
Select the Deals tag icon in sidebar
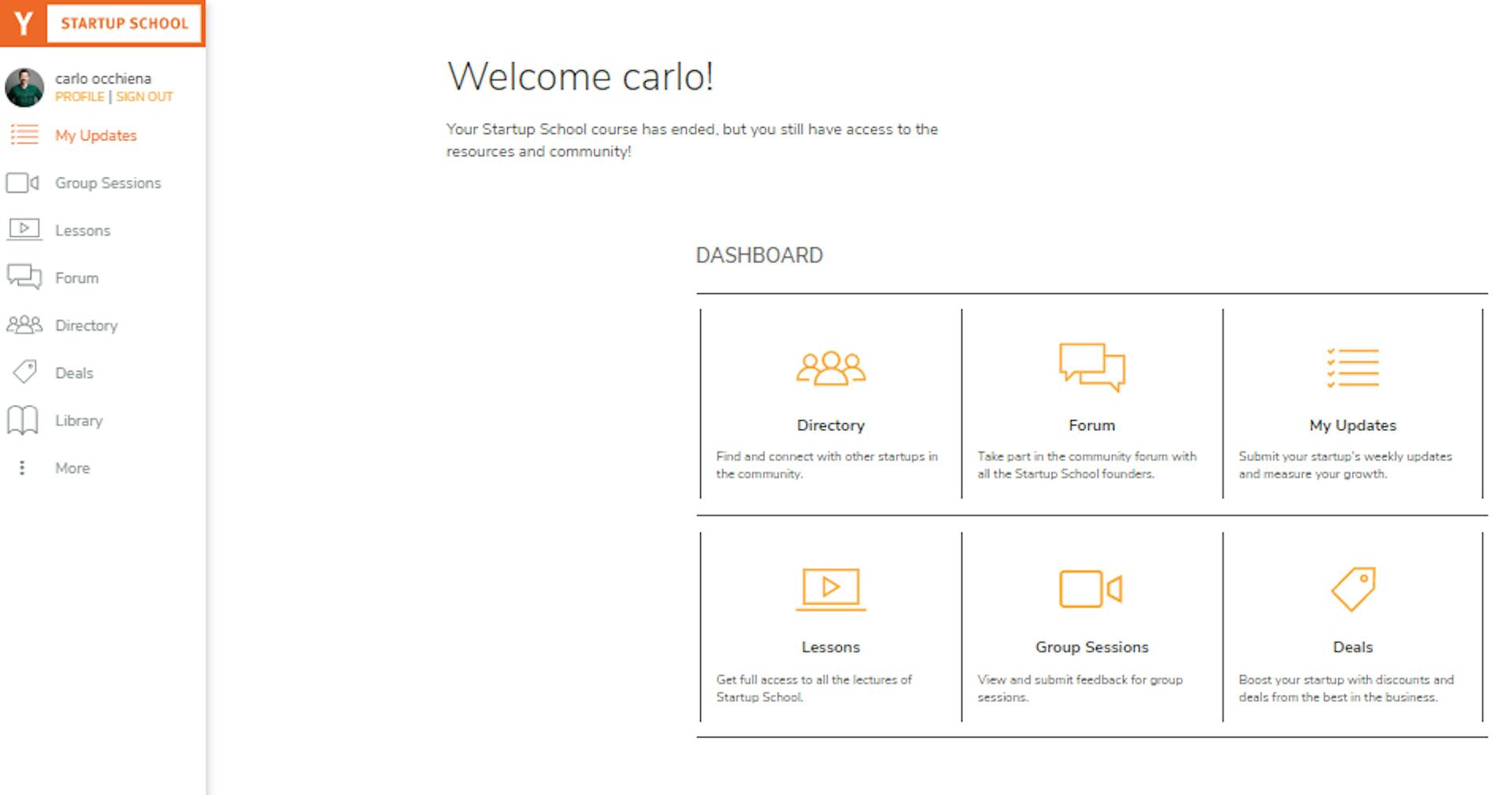pyautogui.click(x=25, y=372)
